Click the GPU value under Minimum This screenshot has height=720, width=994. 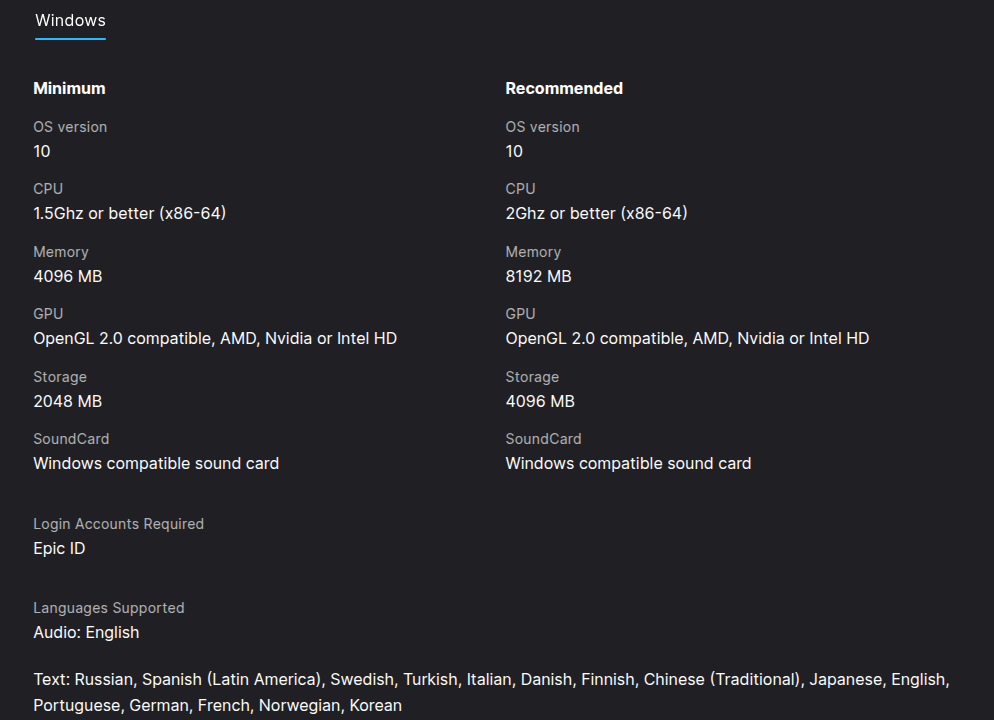215,338
